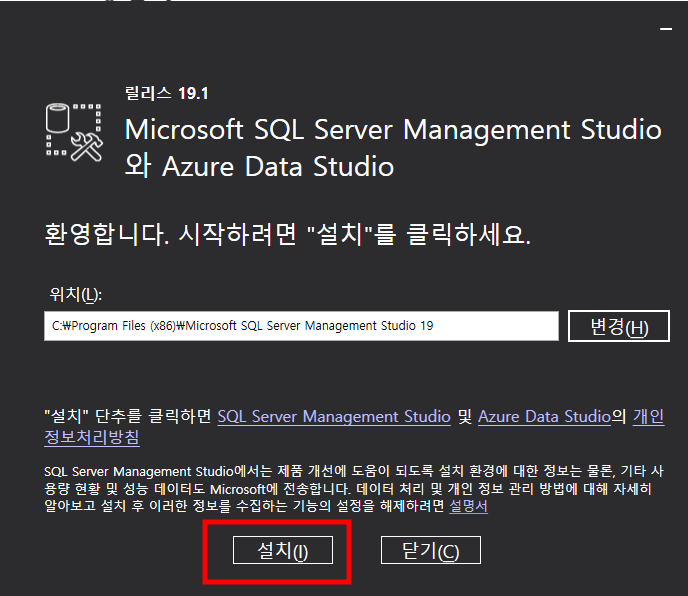Click the 설치(I) install button
688x596 pixels.
(x=283, y=550)
